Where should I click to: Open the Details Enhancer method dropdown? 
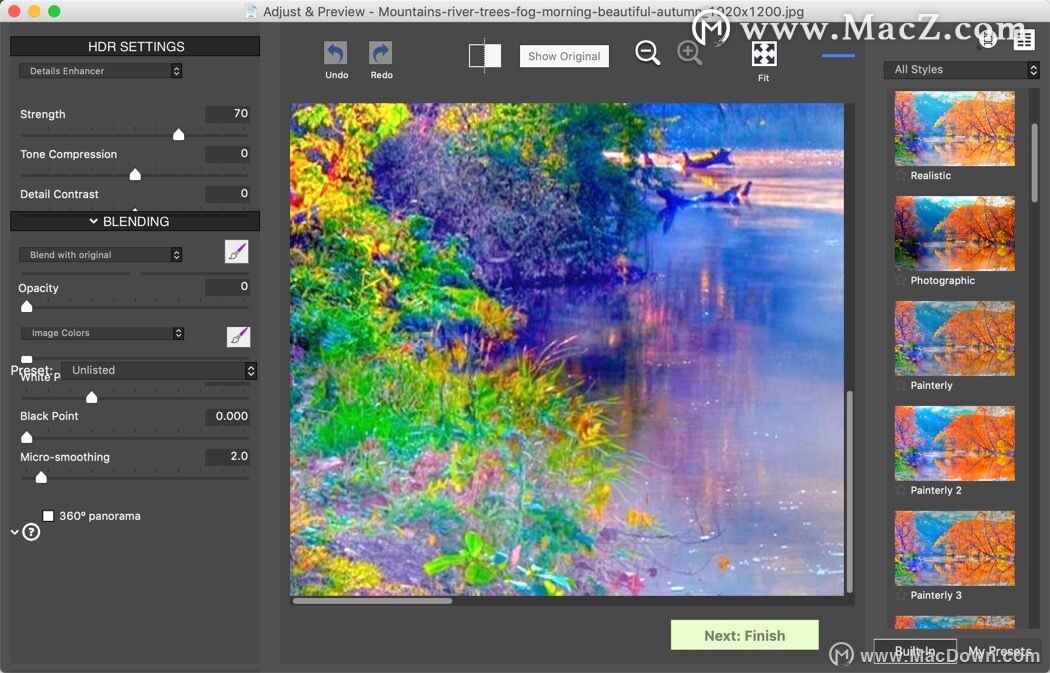(x=100, y=71)
